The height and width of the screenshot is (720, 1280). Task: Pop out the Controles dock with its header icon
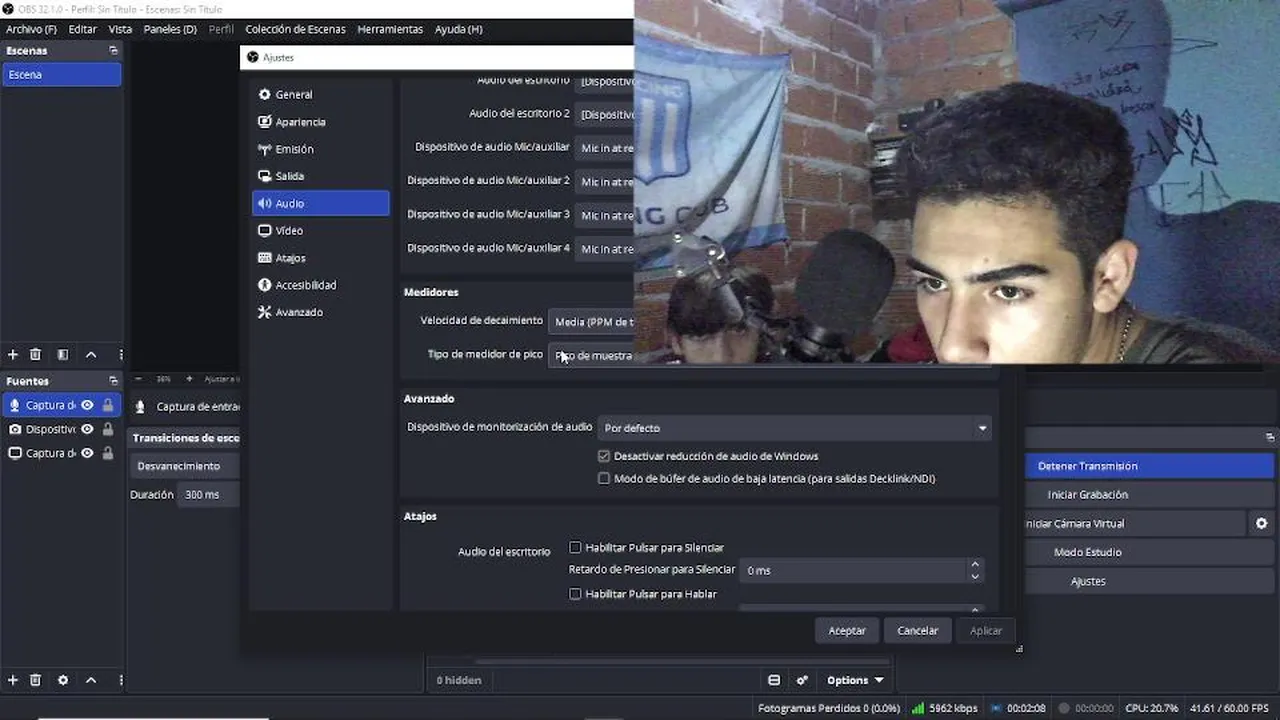coord(1270,437)
